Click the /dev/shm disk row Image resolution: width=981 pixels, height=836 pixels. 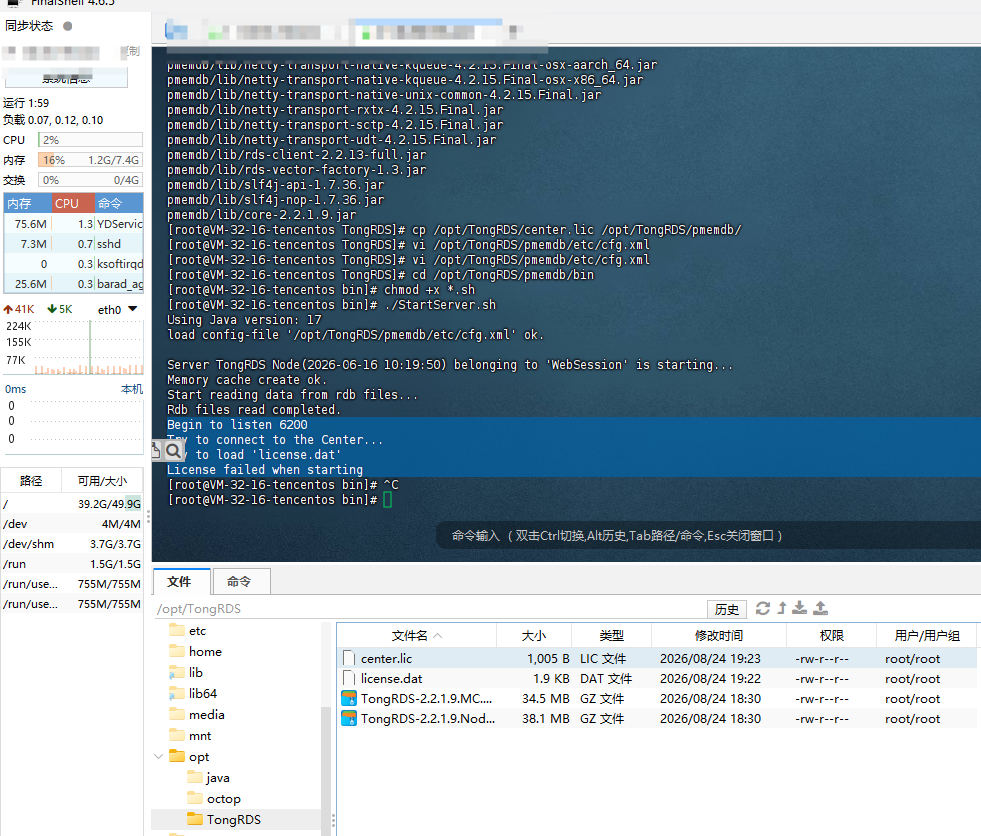(x=72, y=544)
